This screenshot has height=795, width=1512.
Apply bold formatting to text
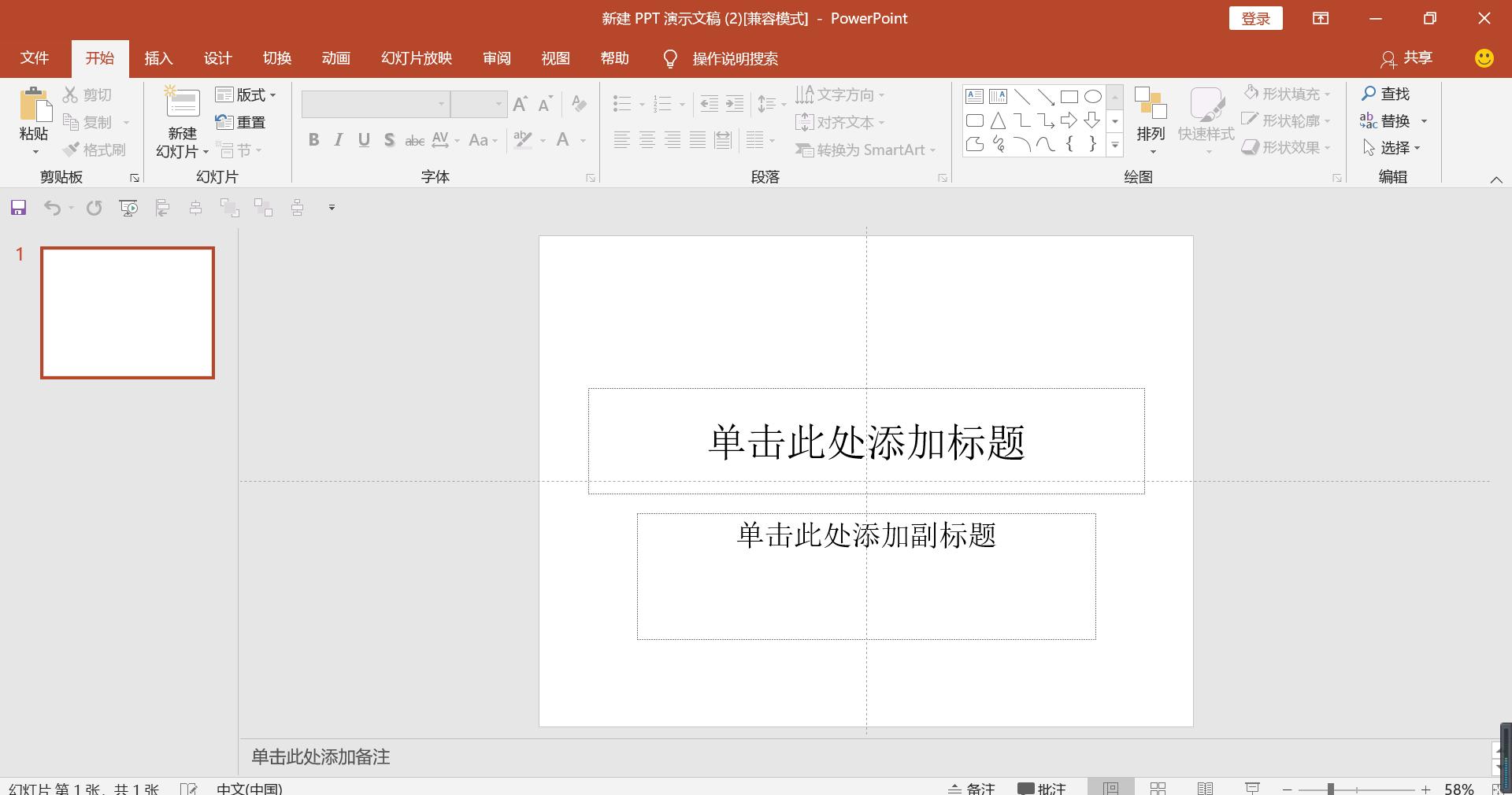click(x=313, y=139)
